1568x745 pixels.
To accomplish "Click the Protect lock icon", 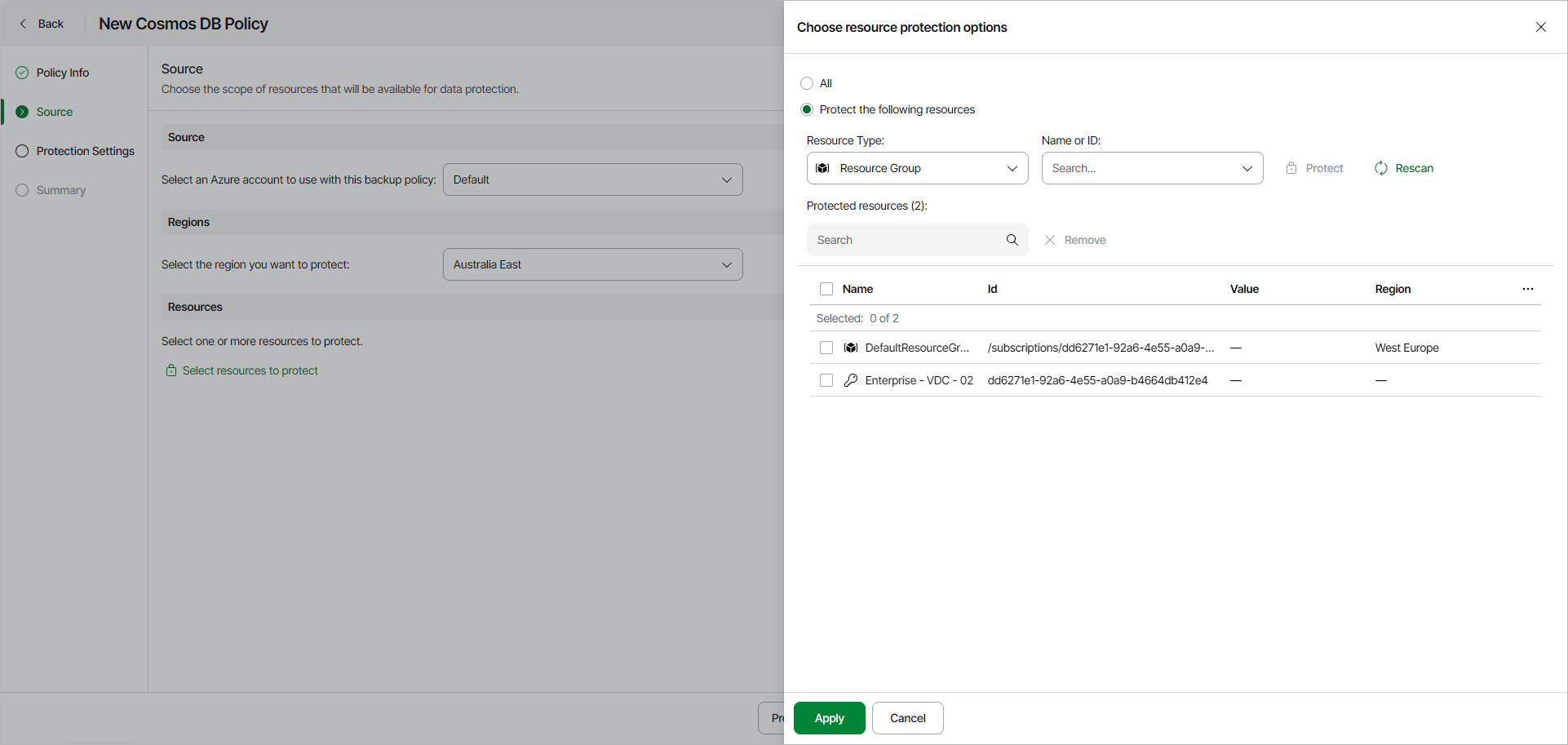I will pos(1291,168).
